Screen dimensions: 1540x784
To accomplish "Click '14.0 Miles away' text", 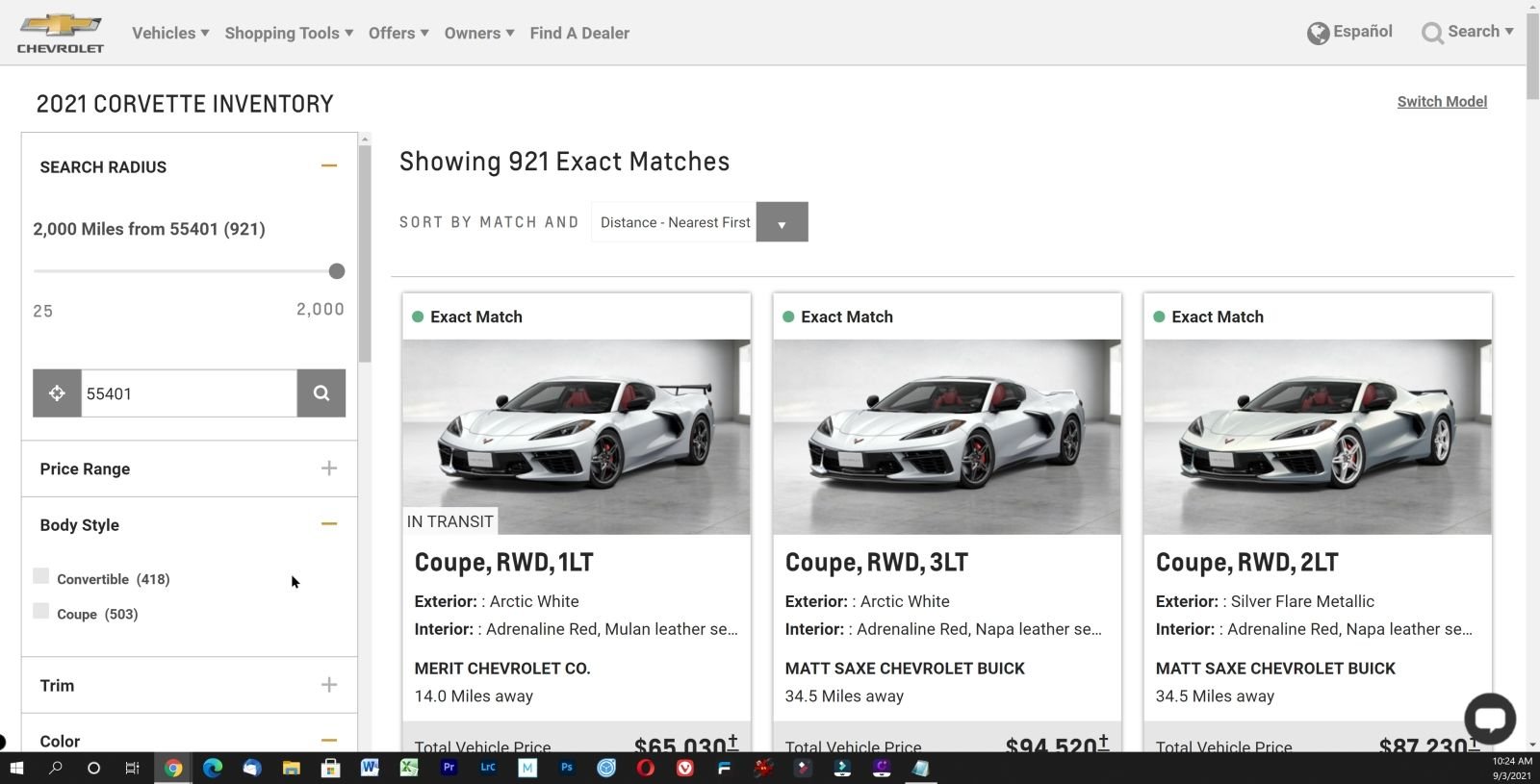I will click(474, 696).
